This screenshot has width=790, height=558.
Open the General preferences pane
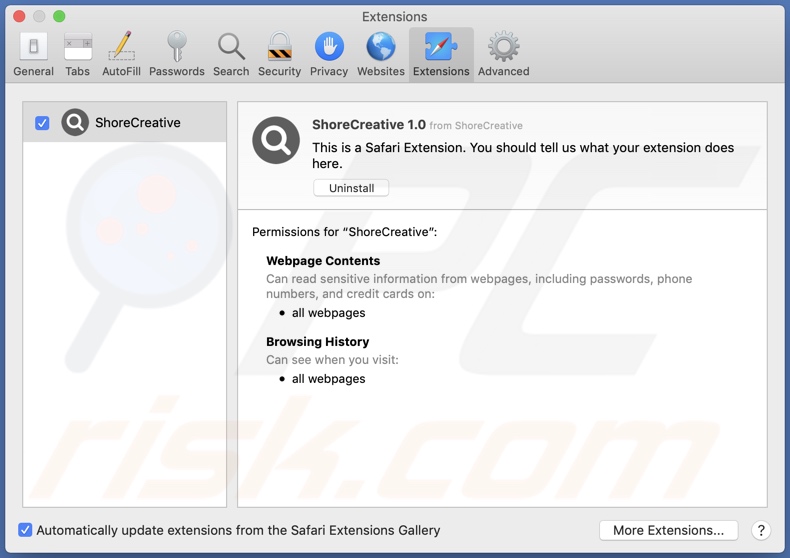(33, 54)
